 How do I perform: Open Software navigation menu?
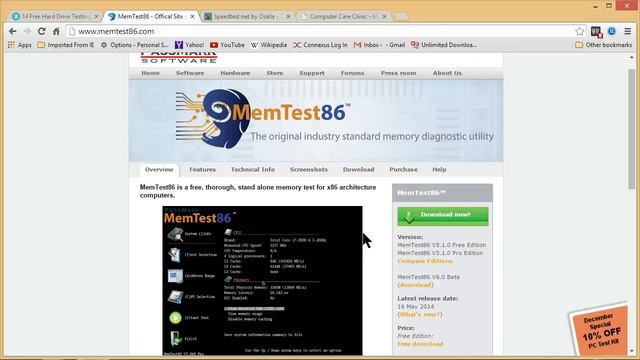coord(190,73)
